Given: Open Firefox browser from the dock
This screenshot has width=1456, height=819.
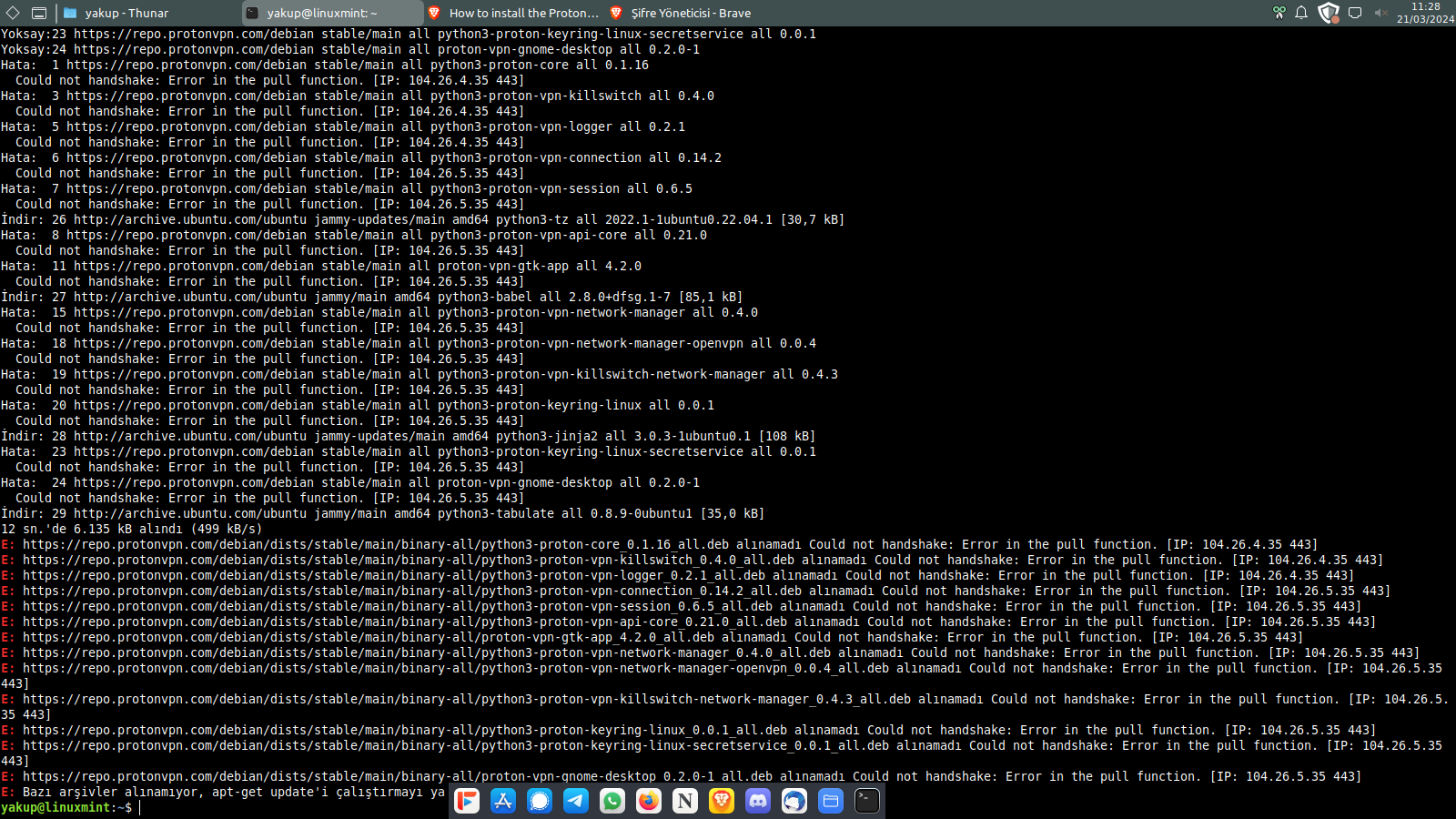Looking at the screenshot, I should [x=649, y=801].
